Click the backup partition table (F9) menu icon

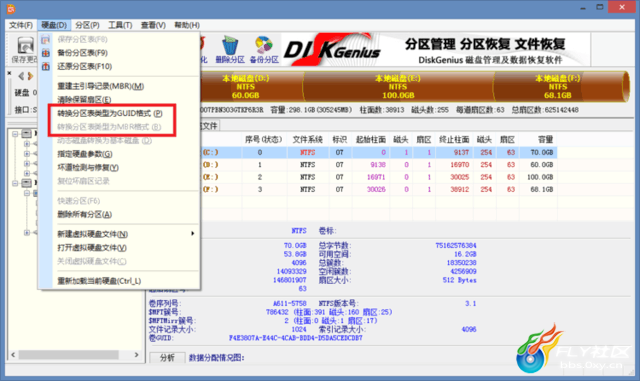46,53
